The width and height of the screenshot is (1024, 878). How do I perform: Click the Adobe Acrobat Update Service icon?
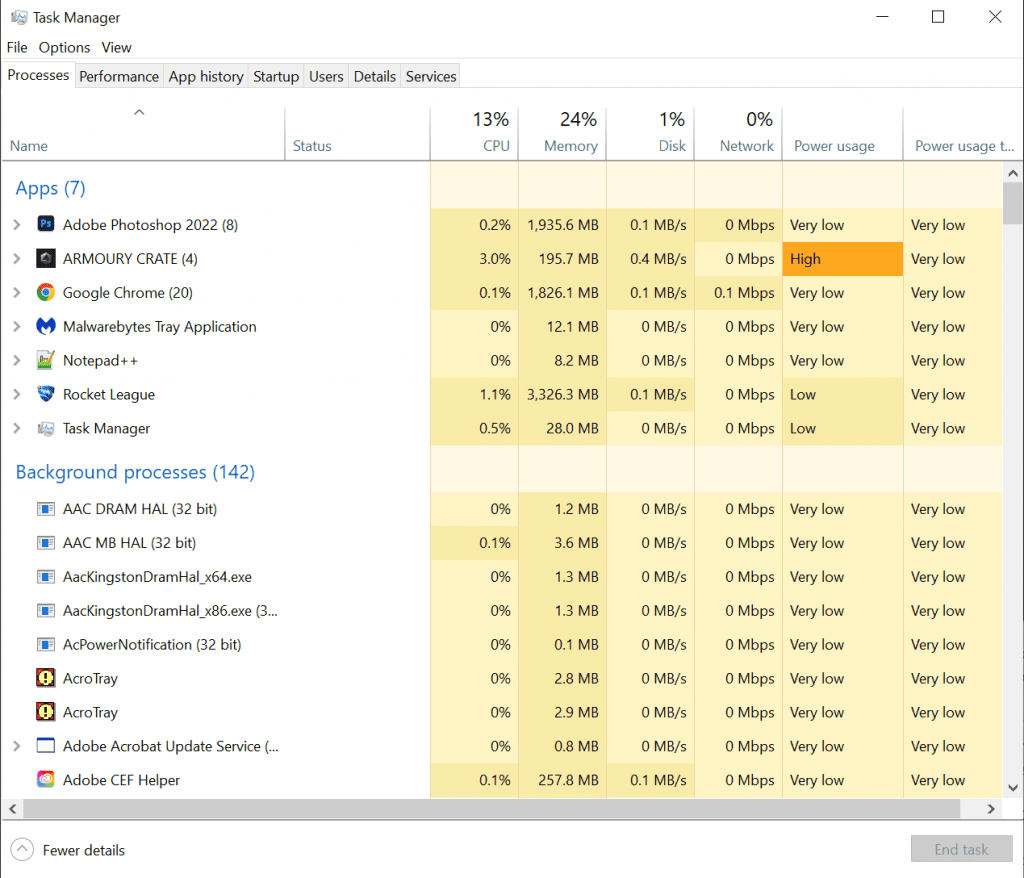click(x=45, y=746)
